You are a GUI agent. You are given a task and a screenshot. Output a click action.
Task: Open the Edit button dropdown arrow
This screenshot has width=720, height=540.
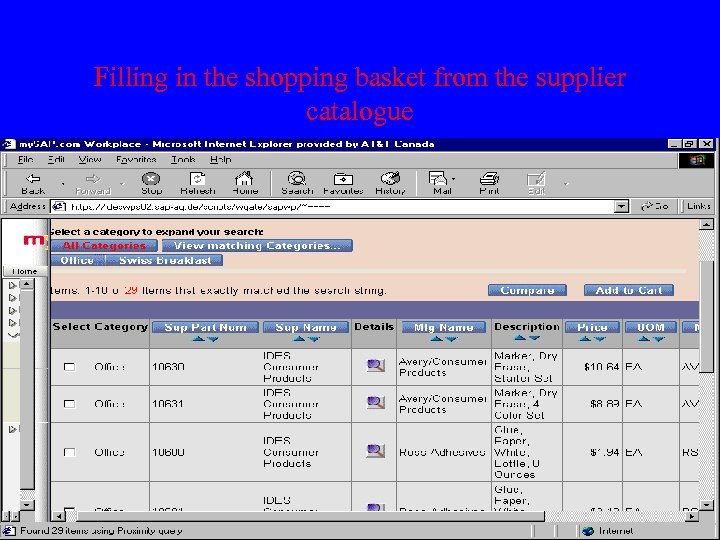point(566,184)
